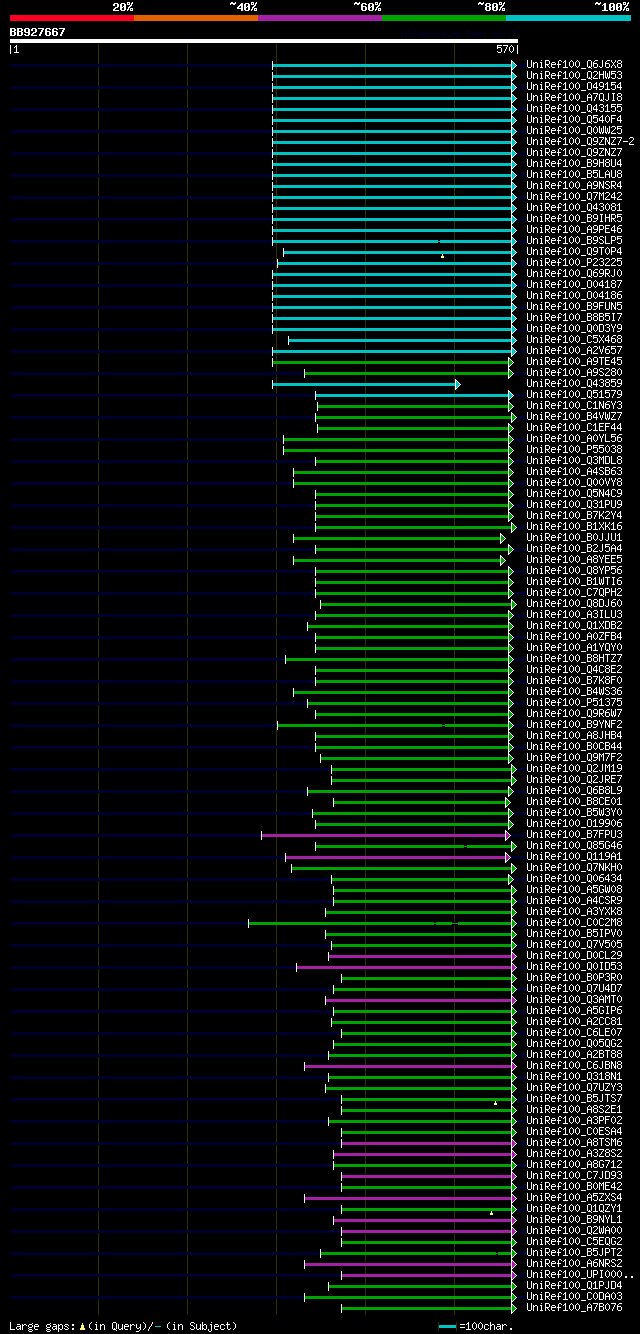
Task: Click the BB927667 query name
Action: [38, 32]
